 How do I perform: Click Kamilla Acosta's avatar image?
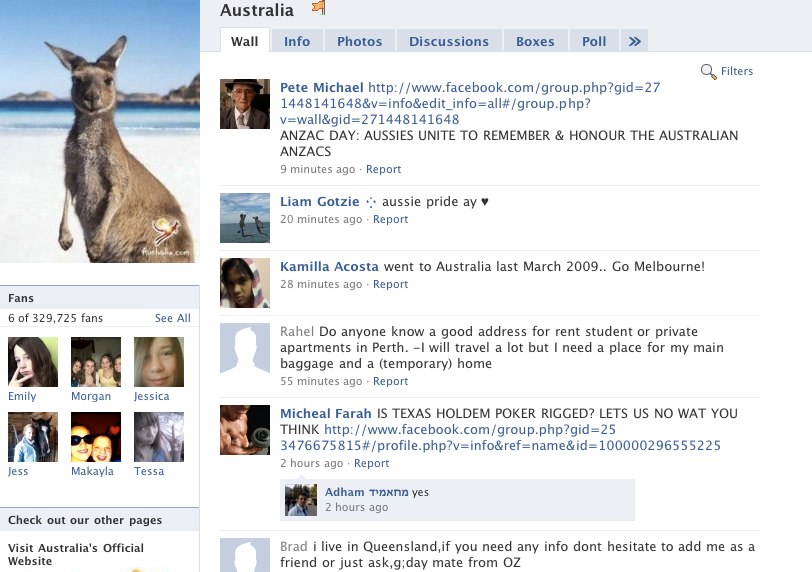coord(245,283)
